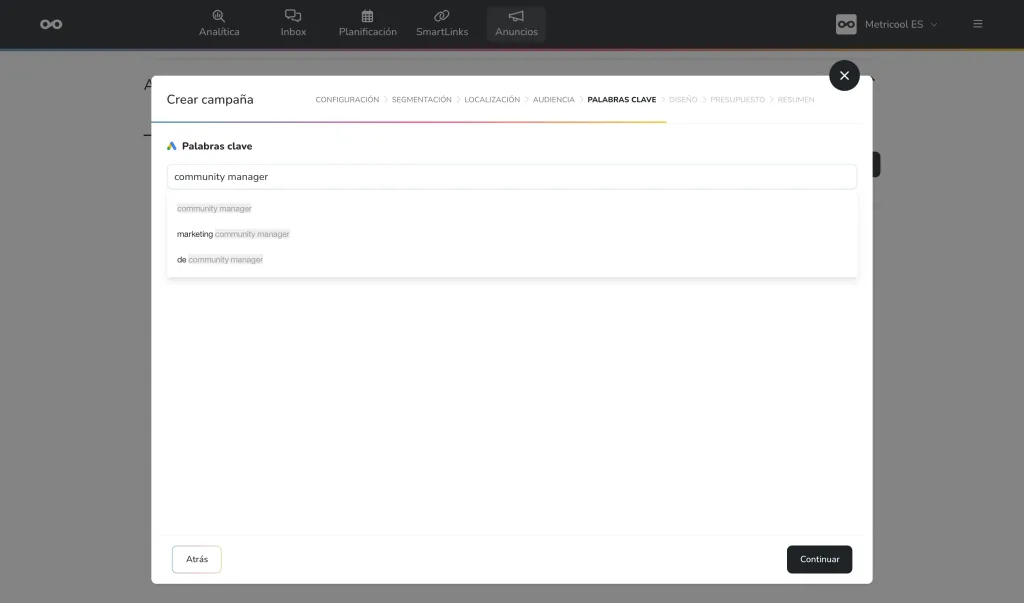Go to Configuración step

point(347,100)
